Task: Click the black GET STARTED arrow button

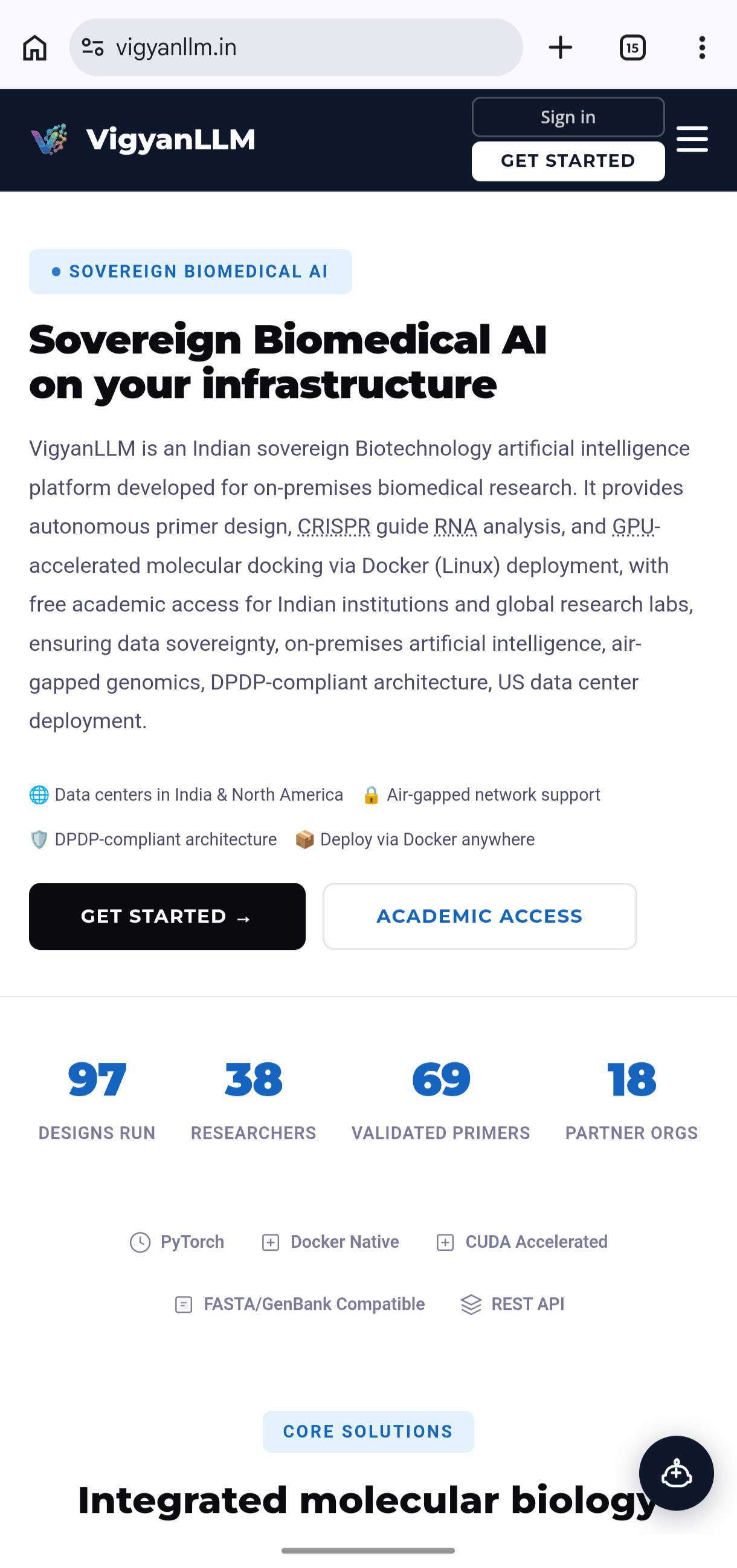Action: pyautogui.click(x=167, y=916)
